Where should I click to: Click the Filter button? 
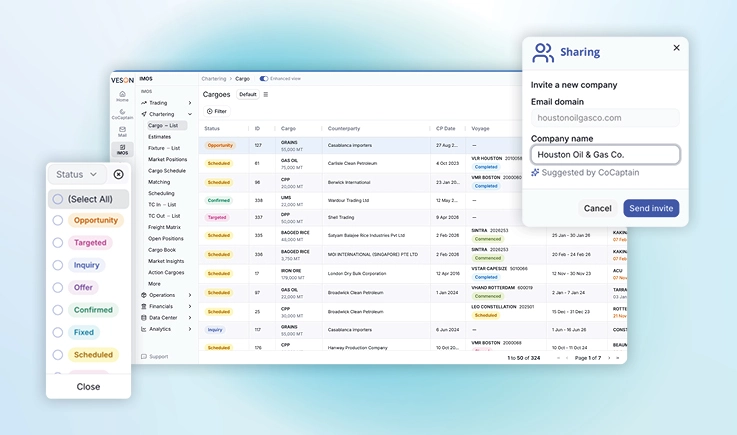pyautogui.click(x=217, y=111)
